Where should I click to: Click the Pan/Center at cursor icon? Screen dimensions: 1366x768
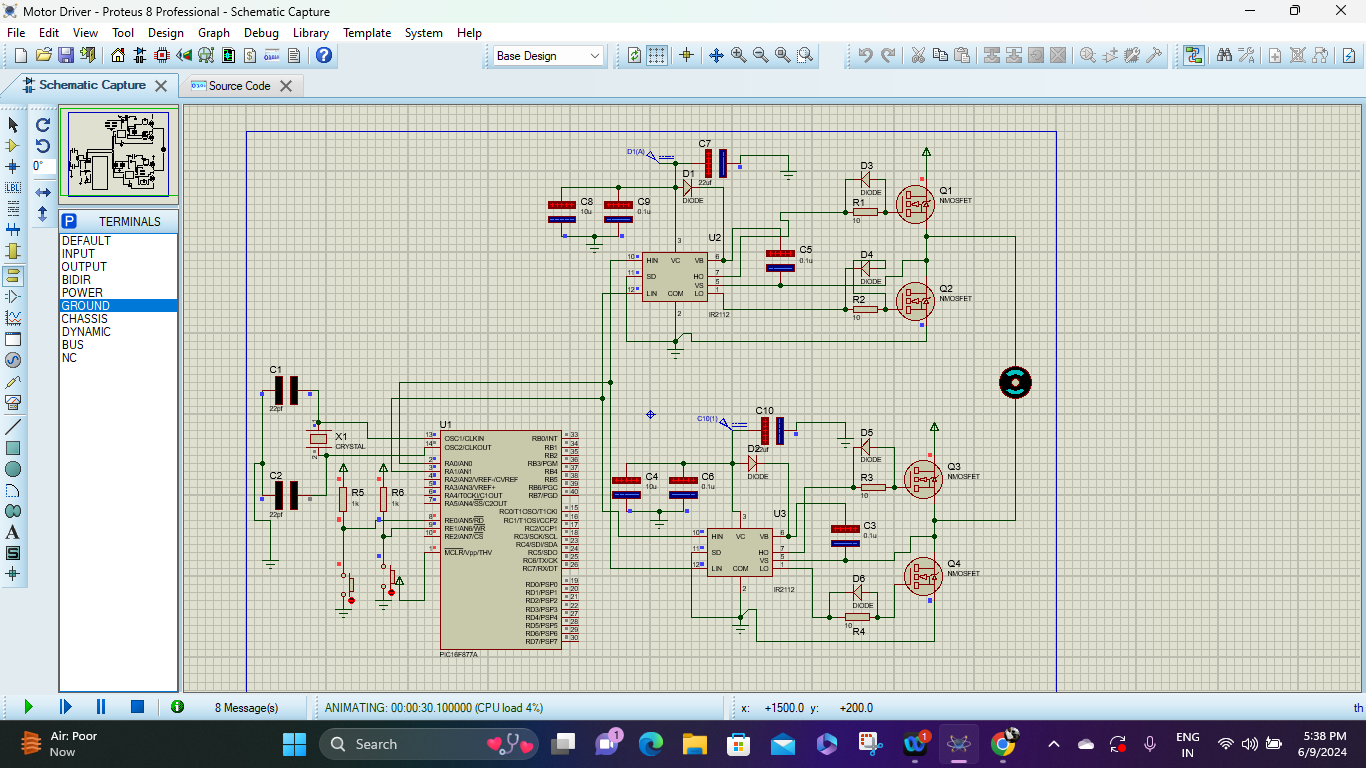click(717, 55)
